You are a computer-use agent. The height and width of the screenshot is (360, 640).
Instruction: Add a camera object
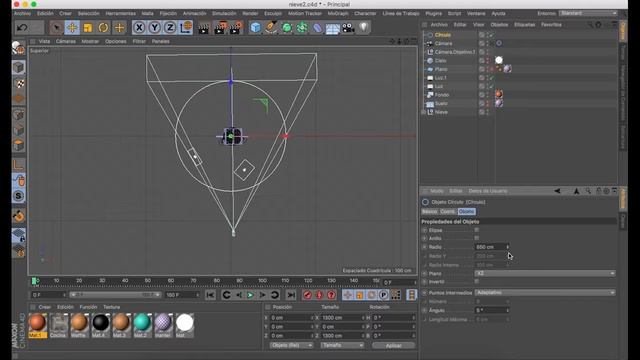[x=348, y=28]
